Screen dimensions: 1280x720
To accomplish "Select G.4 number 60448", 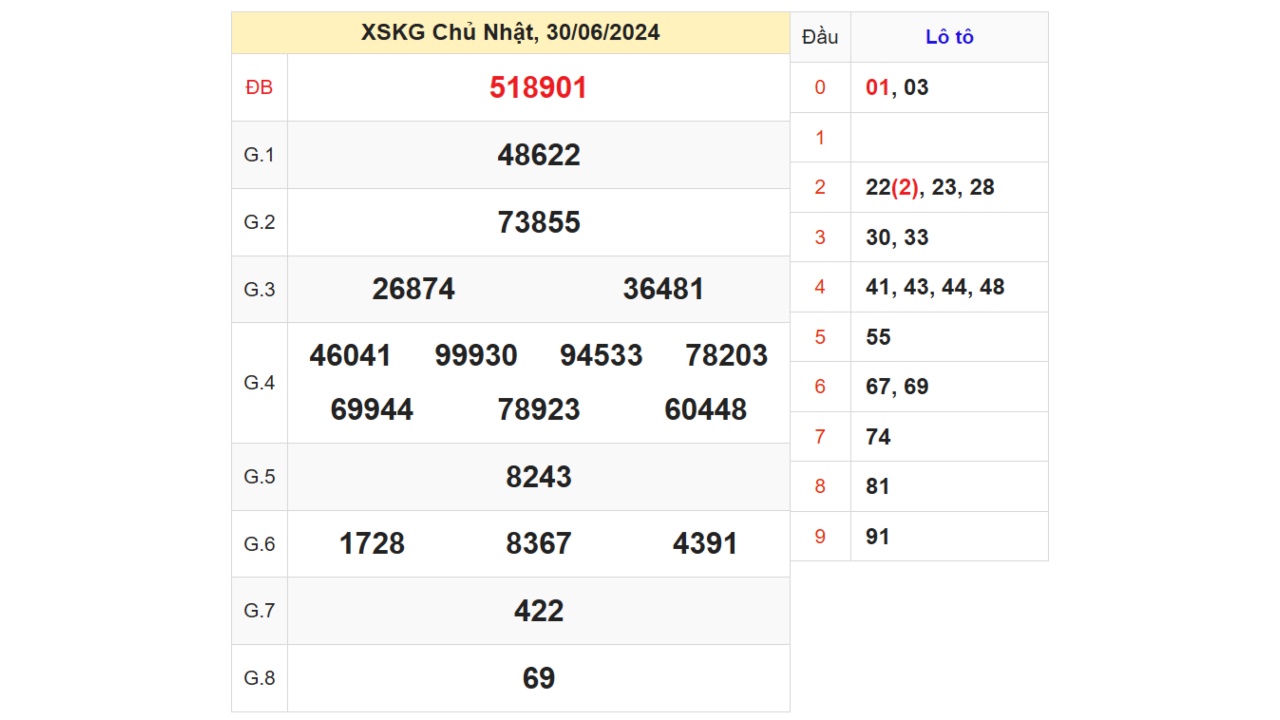I will pyautogui.click(x=705, y=410).
